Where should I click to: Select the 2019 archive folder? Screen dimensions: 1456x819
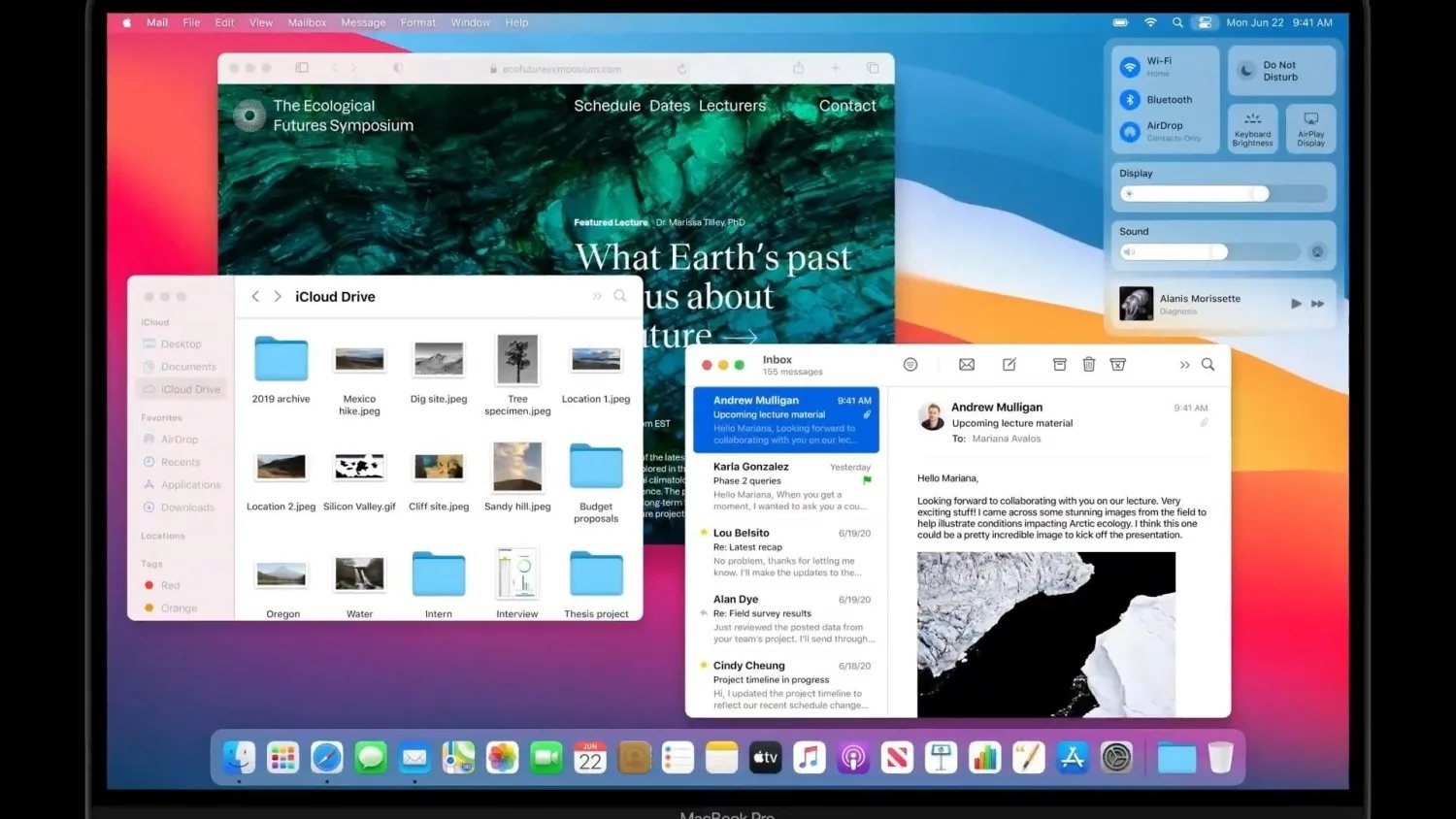[281, 370]
